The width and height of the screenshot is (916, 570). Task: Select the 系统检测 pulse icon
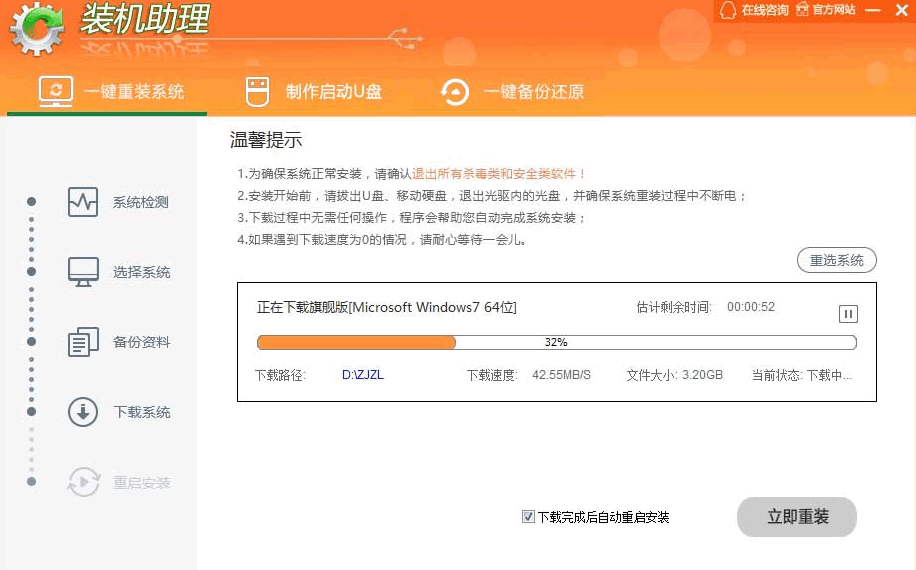point(83,202)
